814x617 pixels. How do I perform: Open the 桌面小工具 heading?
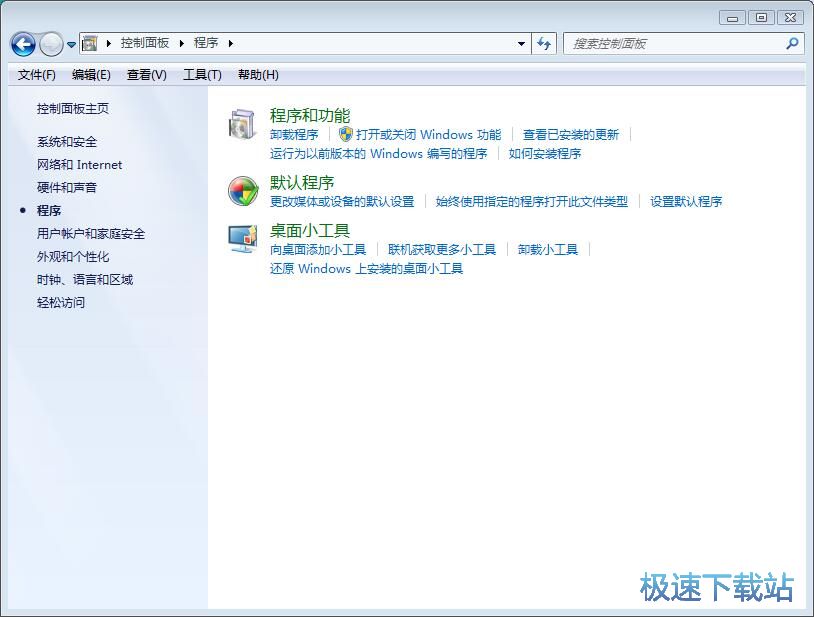310,230
